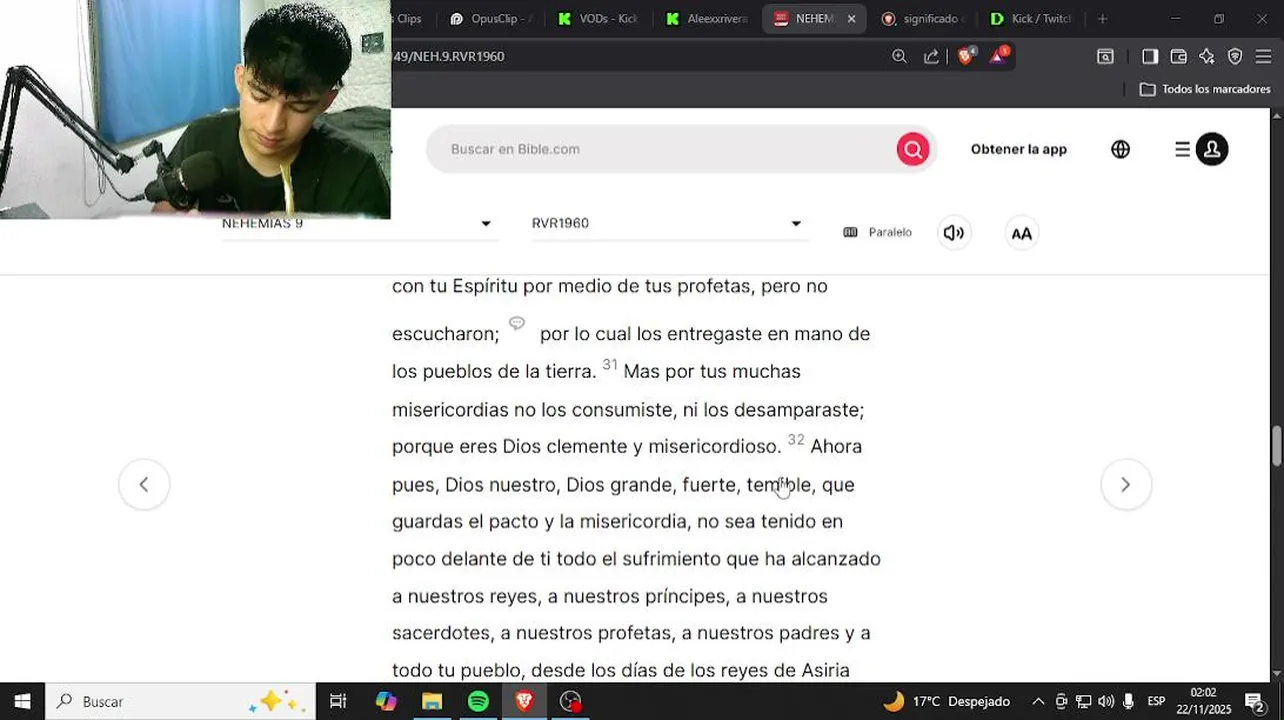Open the Leo AI sparkle icon
This screenshot has width=1284, height=720.
(x=1207, y=56)
